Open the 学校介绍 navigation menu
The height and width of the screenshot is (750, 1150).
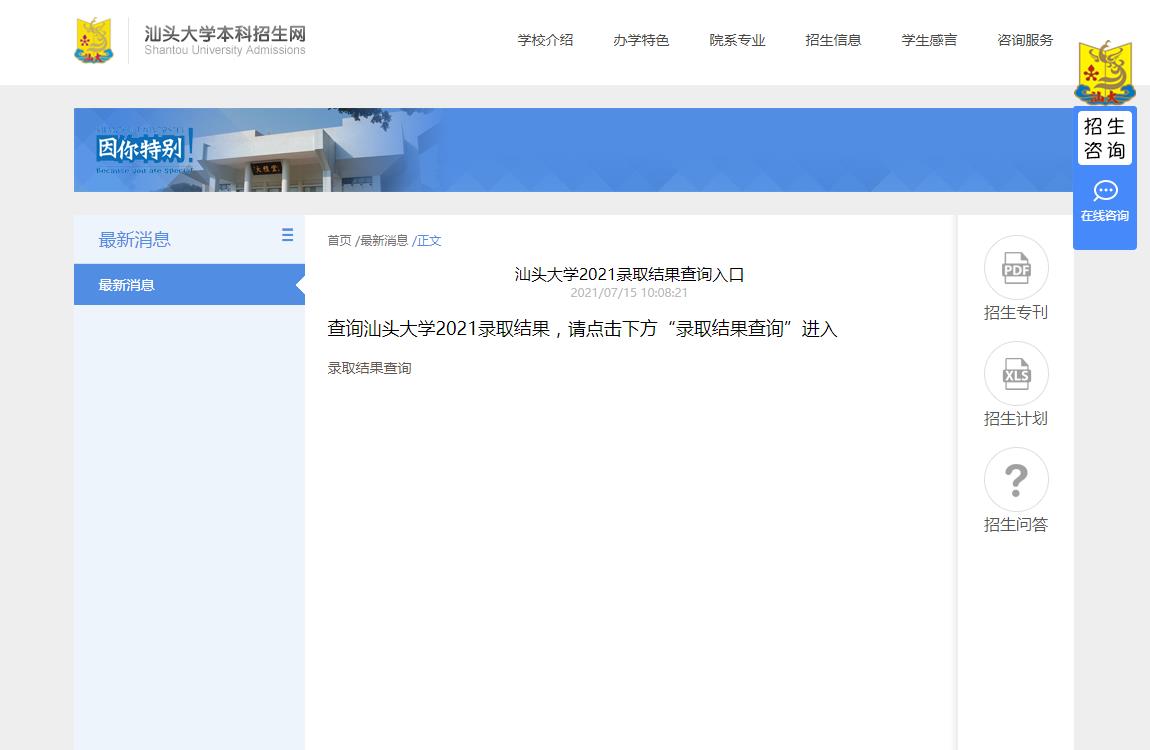tap(545, 40)
